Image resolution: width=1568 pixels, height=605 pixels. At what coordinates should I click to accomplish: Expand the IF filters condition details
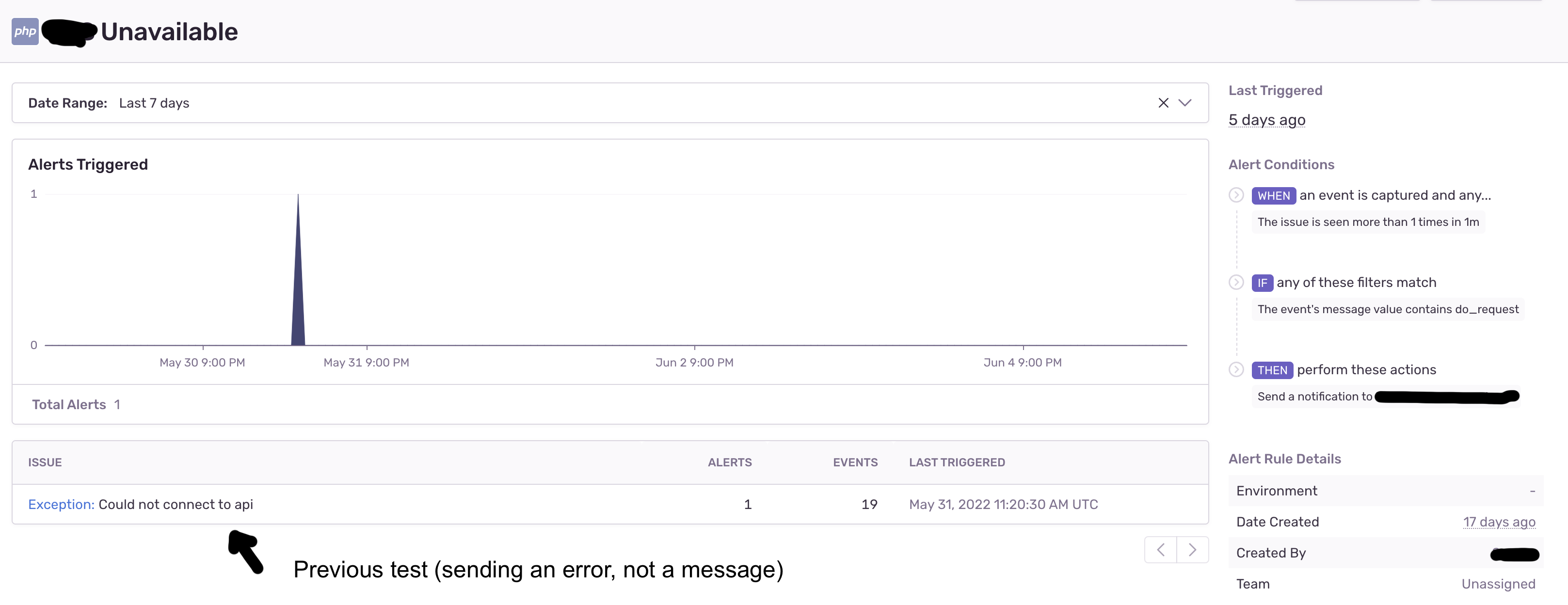[x=1236, y=283]
